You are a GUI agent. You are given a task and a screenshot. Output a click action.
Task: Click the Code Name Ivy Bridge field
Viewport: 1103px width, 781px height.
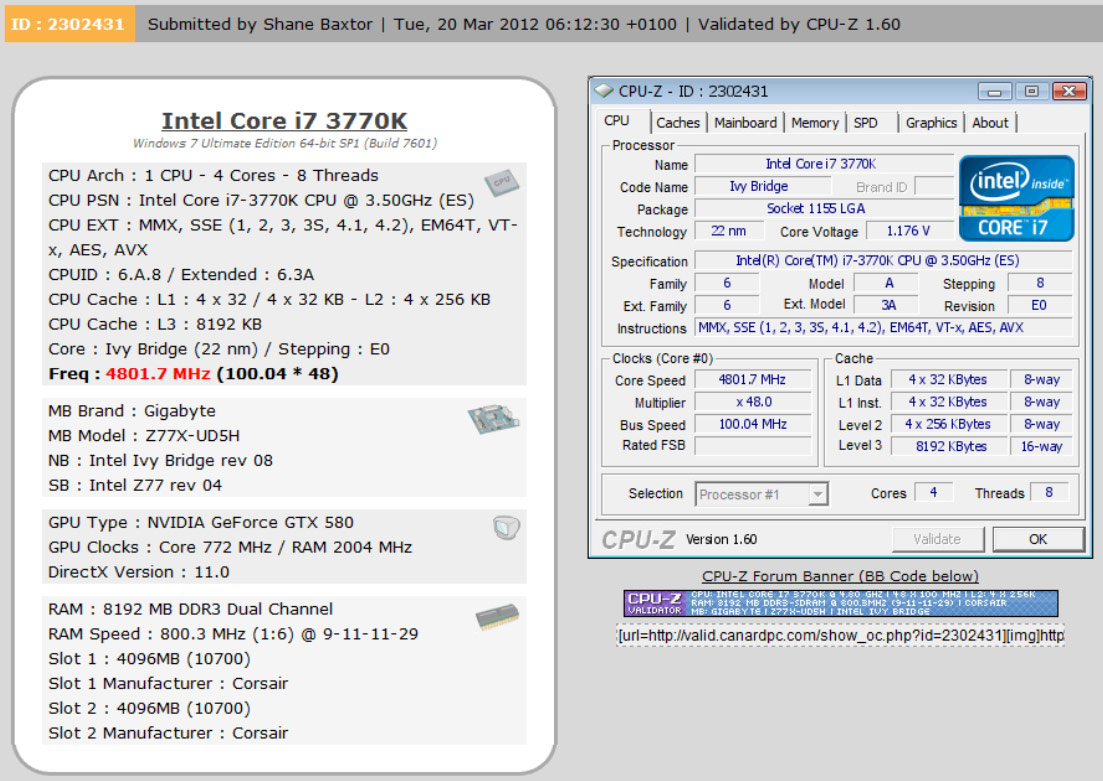(x=762, y=186)
